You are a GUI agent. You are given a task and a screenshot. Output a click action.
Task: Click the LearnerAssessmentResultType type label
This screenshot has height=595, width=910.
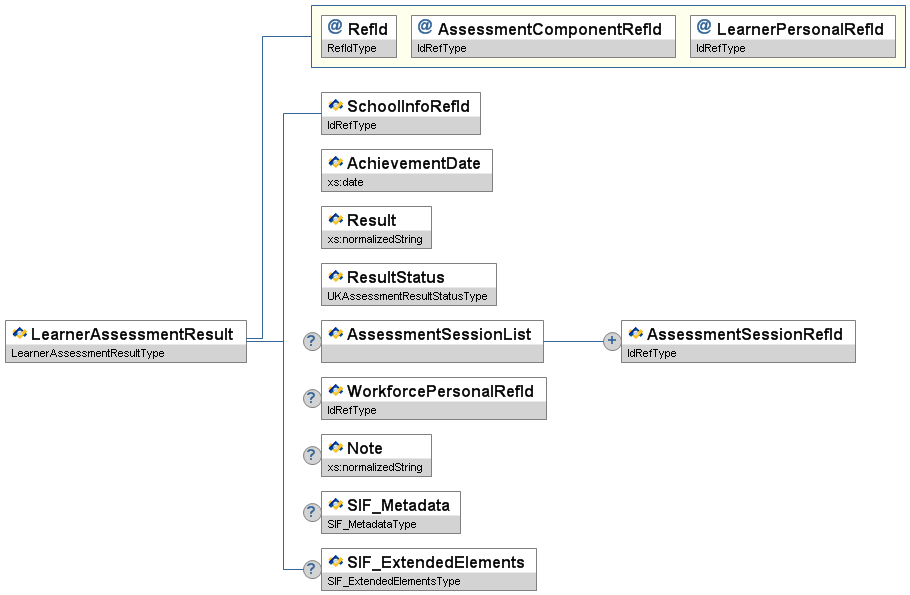click(87, 354)
